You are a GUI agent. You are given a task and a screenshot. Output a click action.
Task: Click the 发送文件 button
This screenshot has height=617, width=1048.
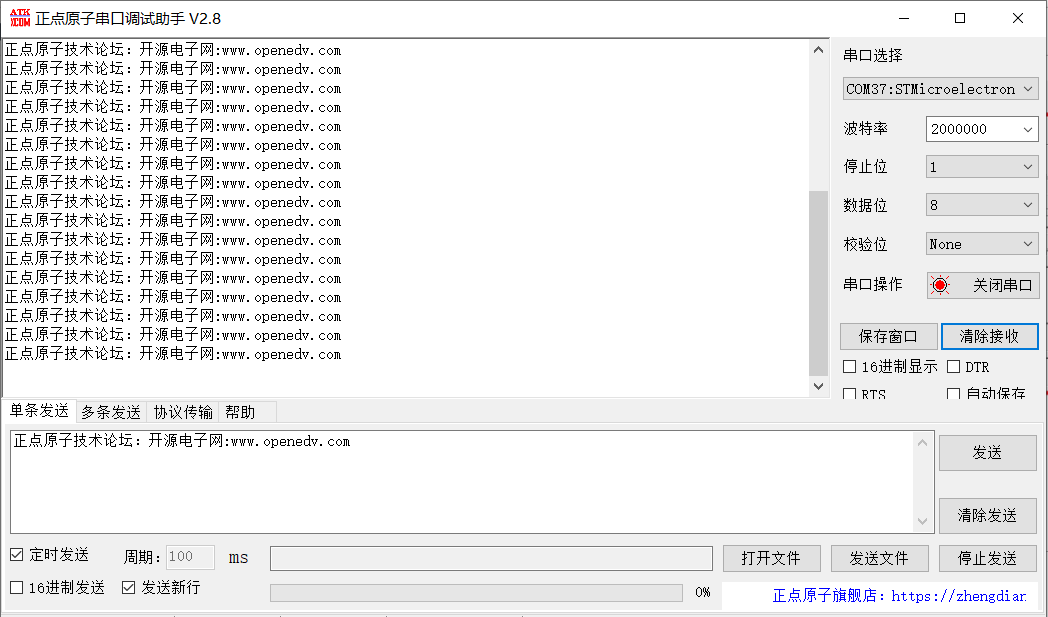pos(879,557)
